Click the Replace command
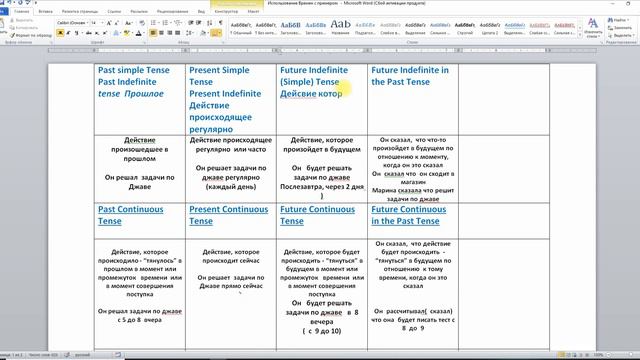Viewport: 640px width, 360px height. point(620,28)
